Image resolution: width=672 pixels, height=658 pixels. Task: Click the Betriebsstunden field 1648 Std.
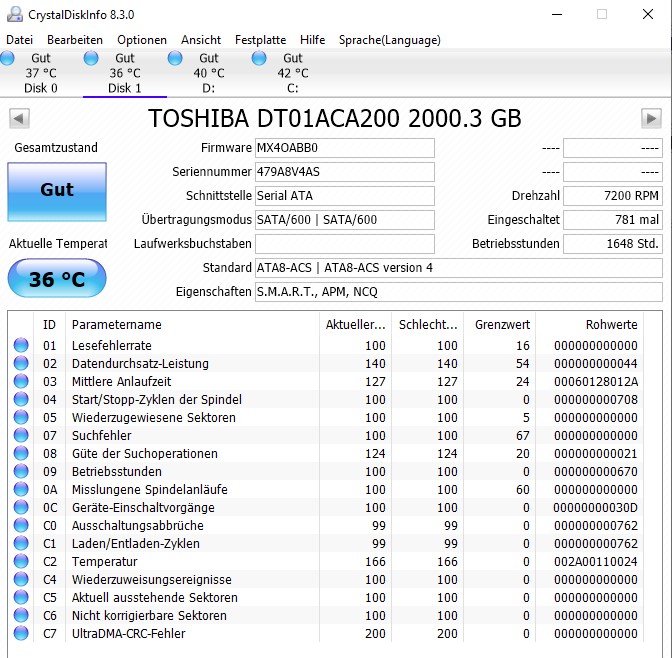tap(613, 244)
